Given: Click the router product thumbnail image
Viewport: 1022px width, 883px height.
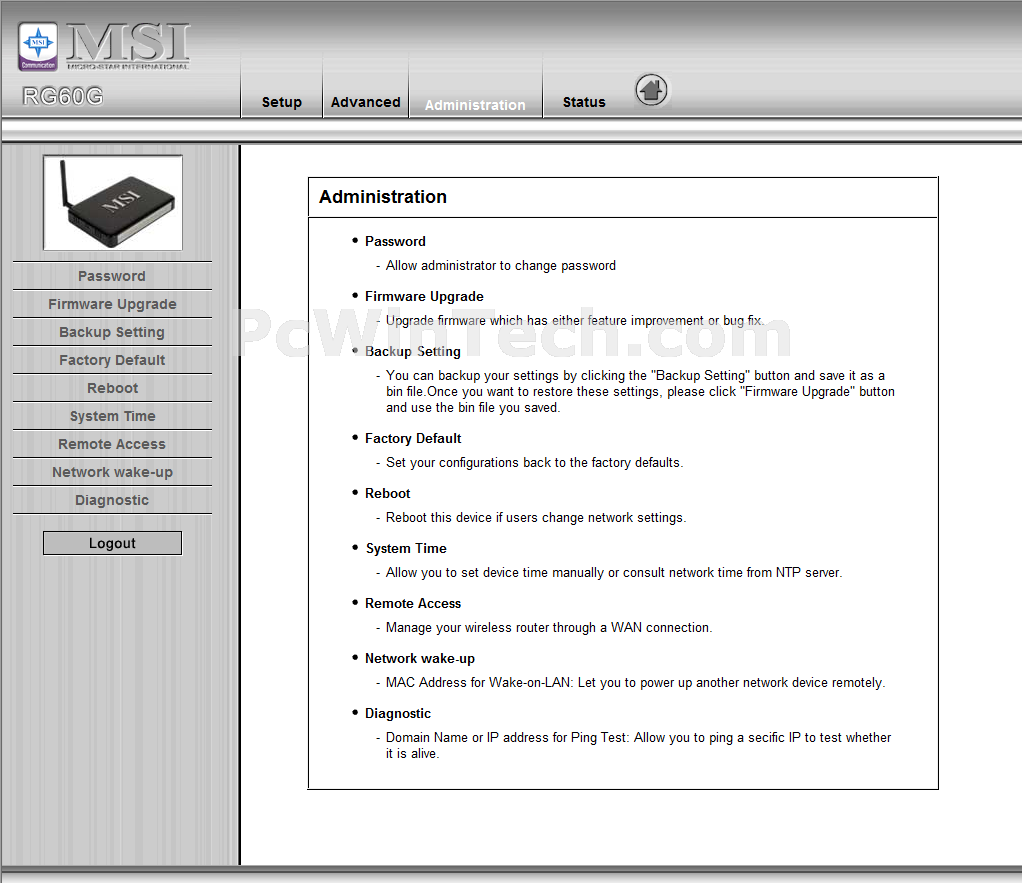Looking at the screenshot, I should [x=113, y=203].
